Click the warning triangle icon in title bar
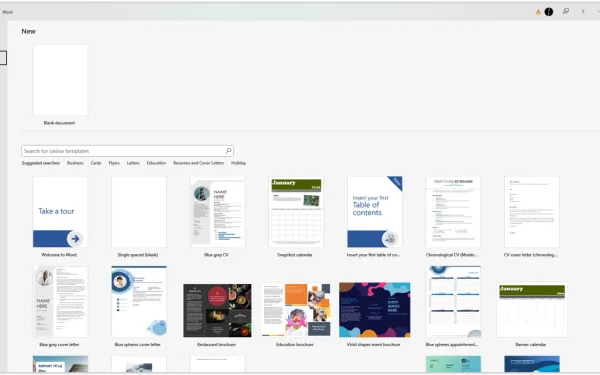The image size is (600, 375). [538, 12]
